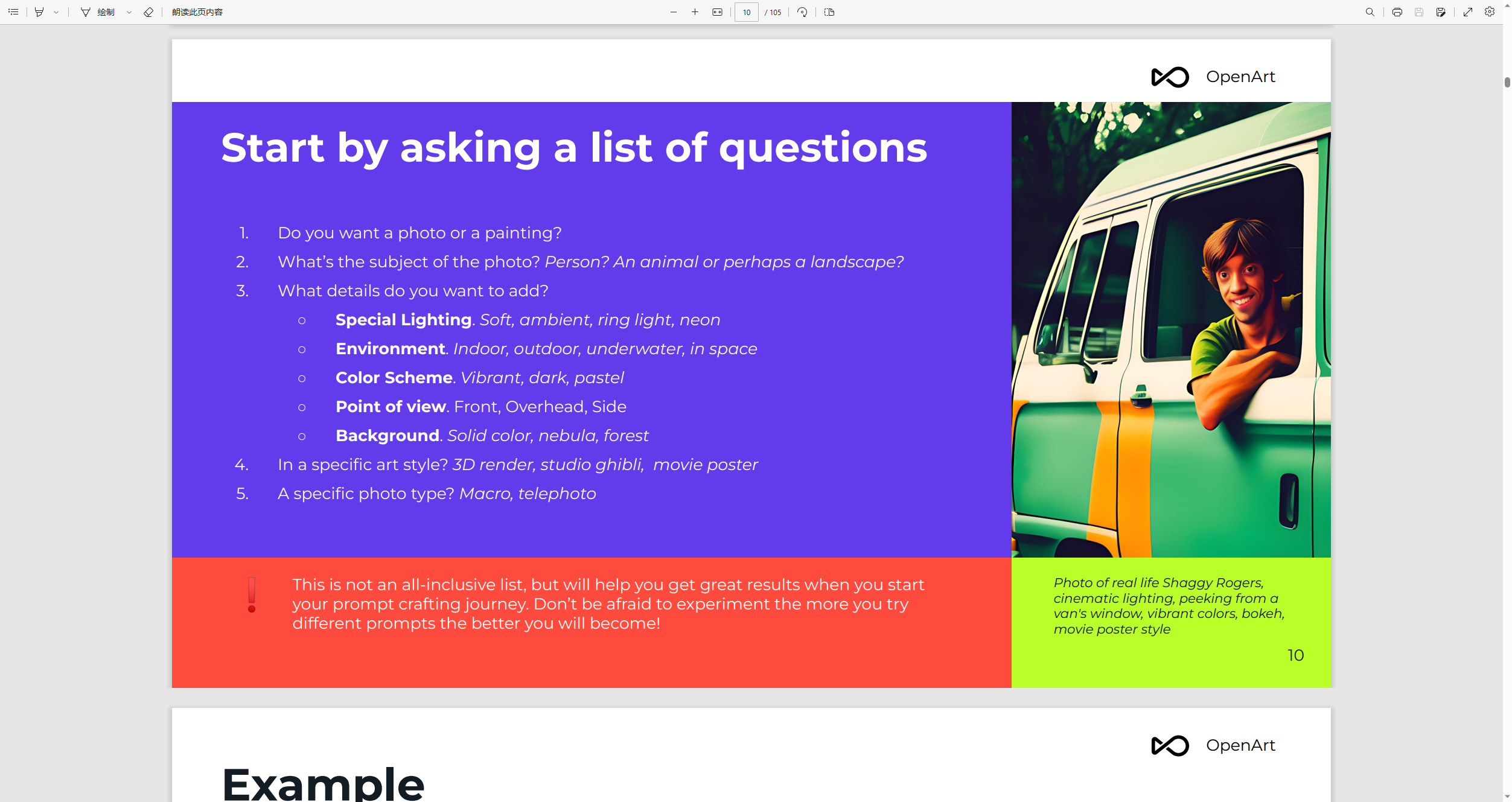The width and height of the screenshot is (1512, 802).
Task: Zoom in with the plus button
Action: point(695,12)
